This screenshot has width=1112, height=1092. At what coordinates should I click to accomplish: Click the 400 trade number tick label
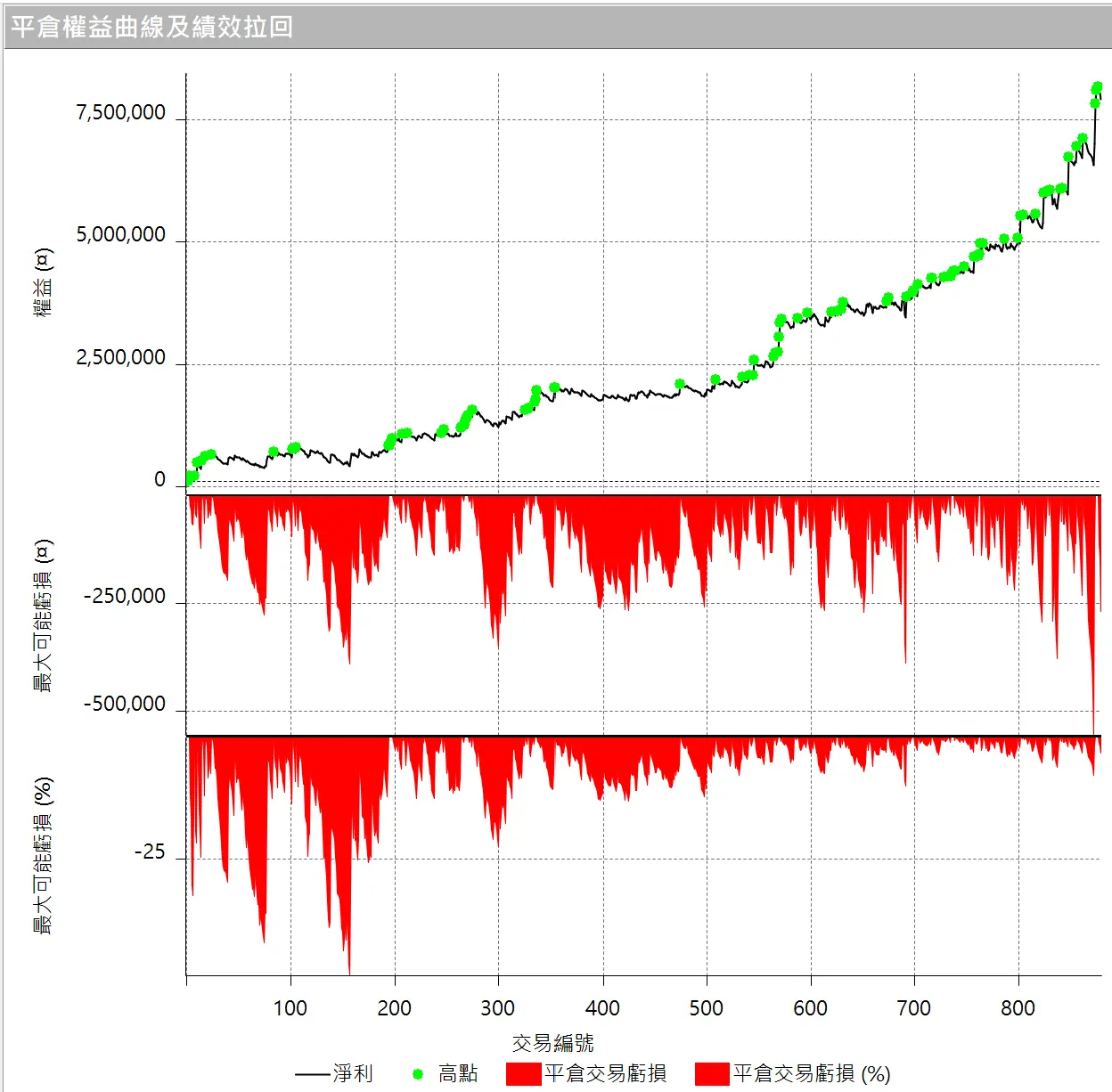click(x=602, y=1008)
